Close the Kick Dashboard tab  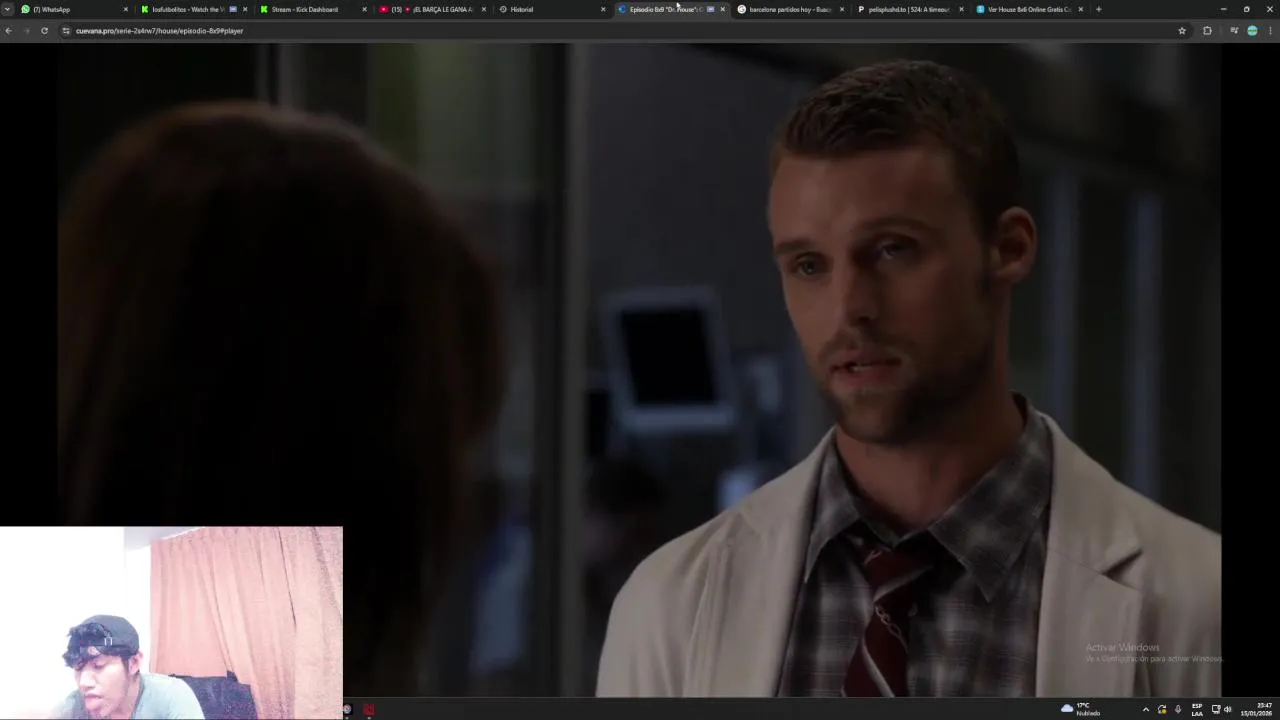[364, 9]
